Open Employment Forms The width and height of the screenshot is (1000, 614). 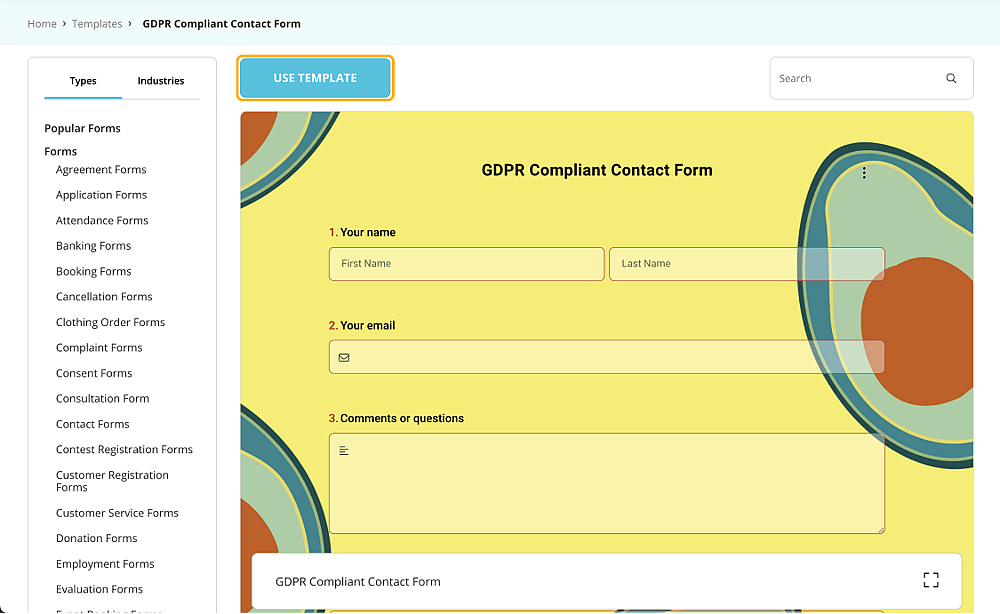[105, 564]
